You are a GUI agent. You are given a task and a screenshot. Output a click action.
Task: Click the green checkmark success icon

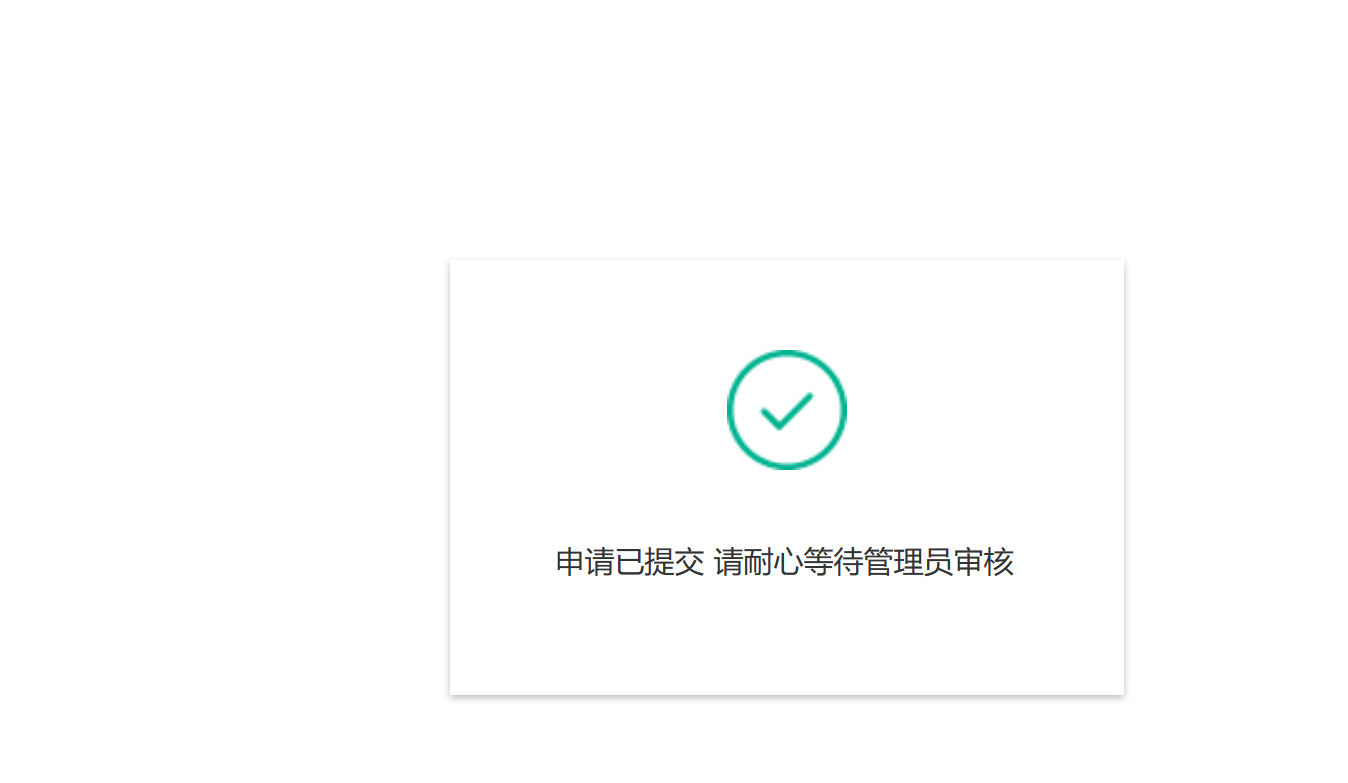tap(787, 409)
